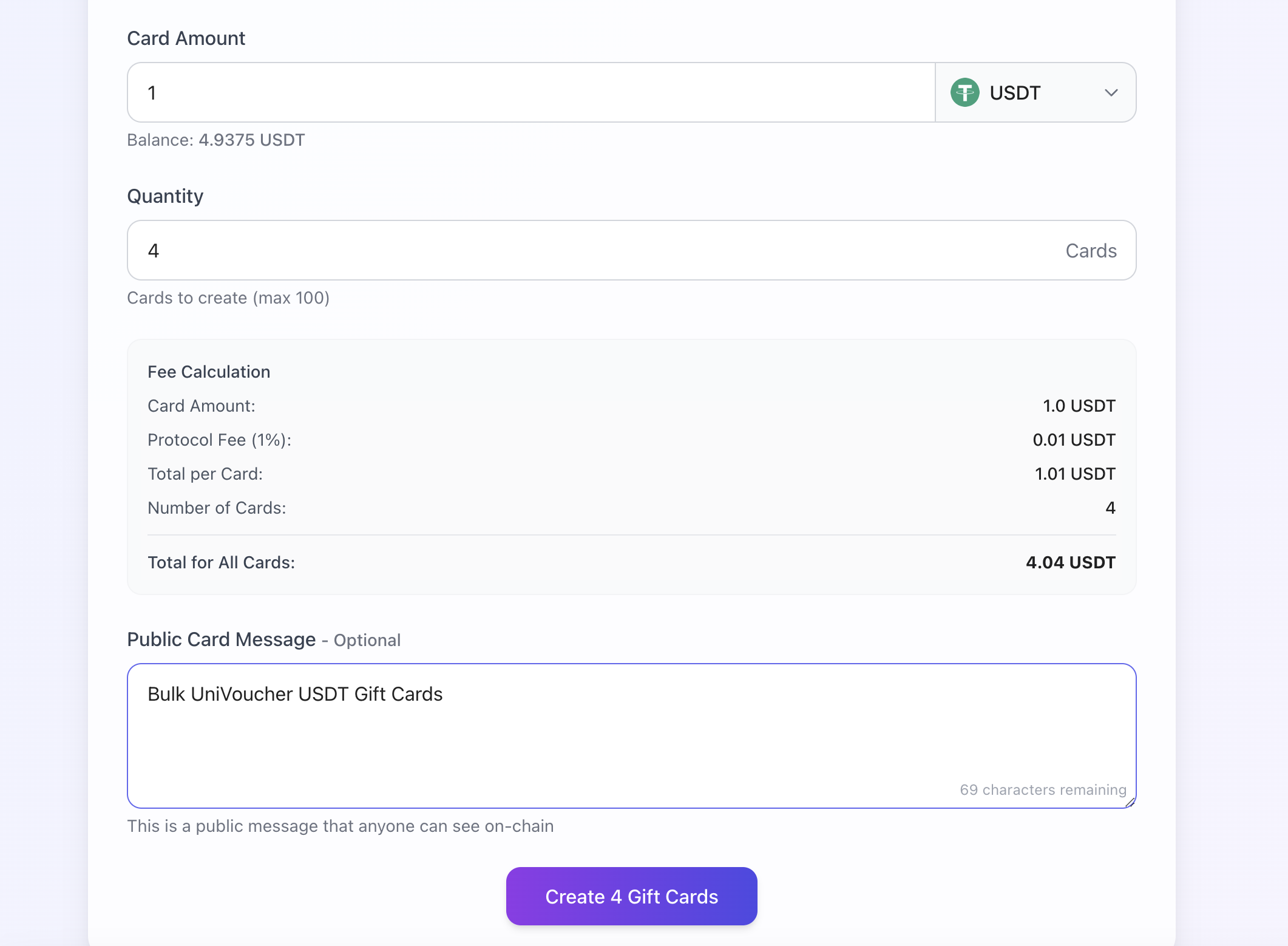Click the 1.0 USDT card amount value

click(1079, 406)
